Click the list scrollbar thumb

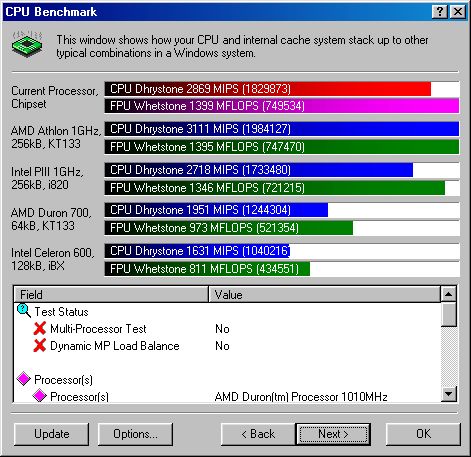(448, 314)
